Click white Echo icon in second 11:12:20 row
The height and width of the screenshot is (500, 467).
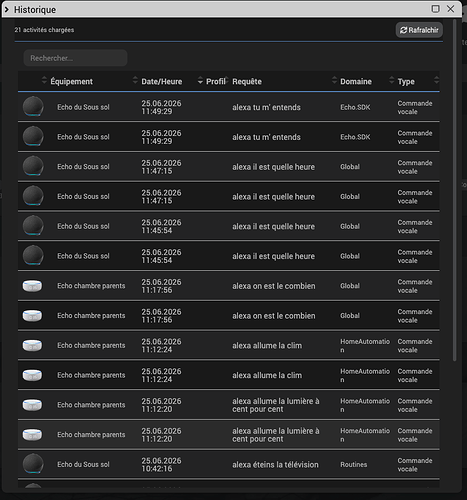click(32, 434)
